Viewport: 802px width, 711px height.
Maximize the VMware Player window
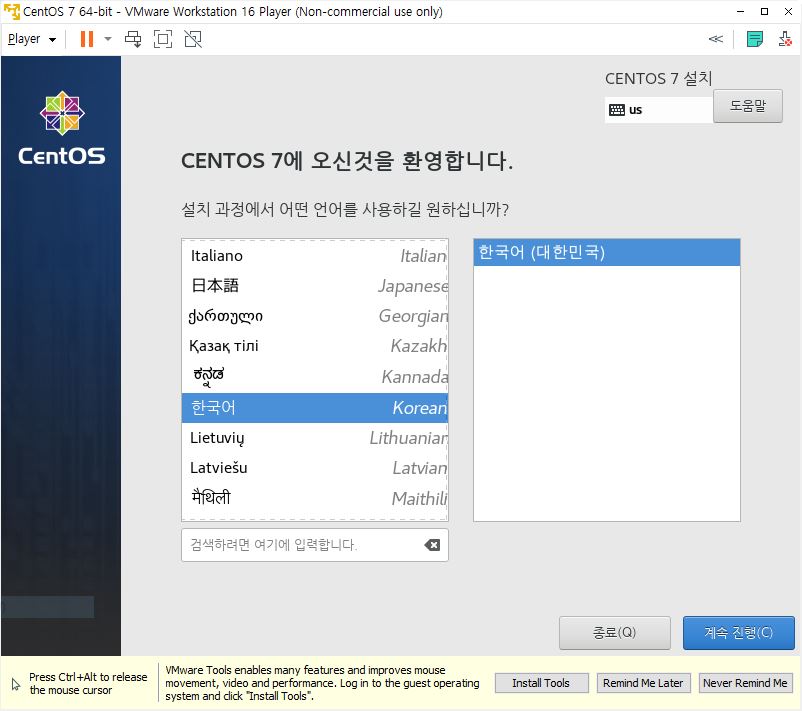[764, 11]
